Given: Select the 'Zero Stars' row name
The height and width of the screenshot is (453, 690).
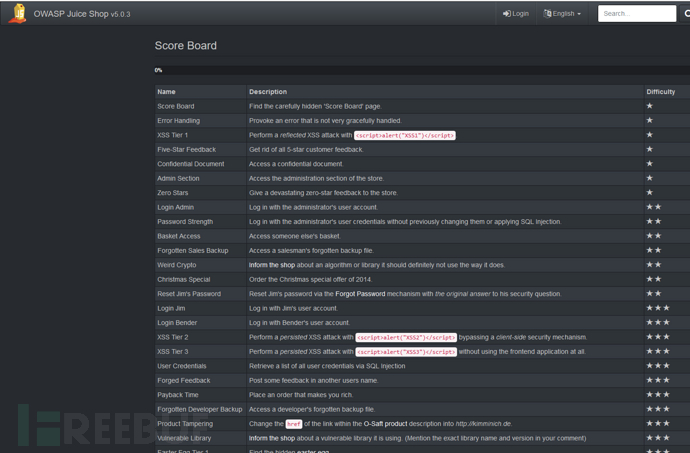Looking at the screenshot, I should point(172,193).
